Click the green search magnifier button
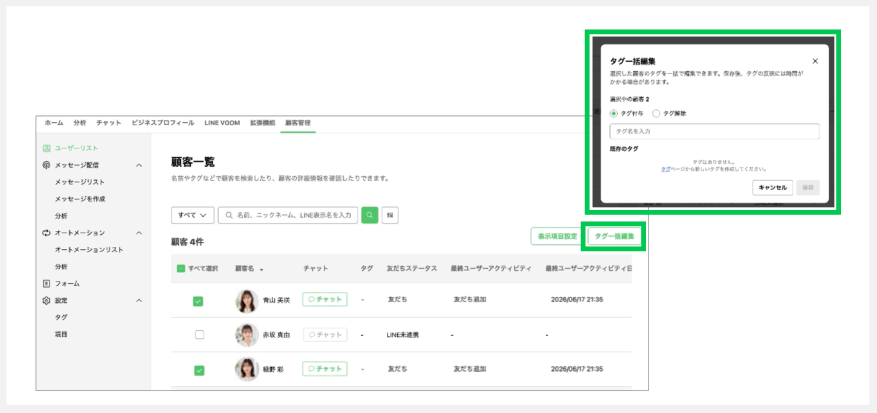Screen dimensions: 877x413 [370, 215]
